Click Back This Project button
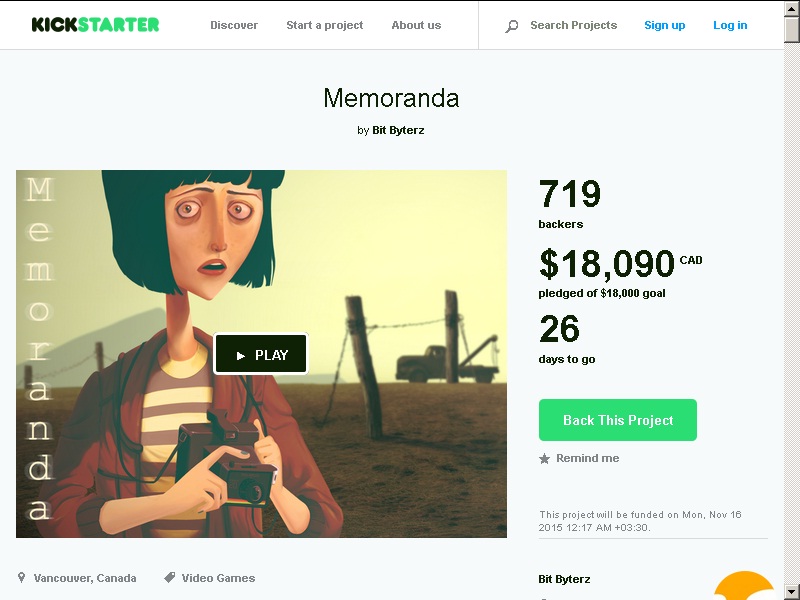 point(617,420)
